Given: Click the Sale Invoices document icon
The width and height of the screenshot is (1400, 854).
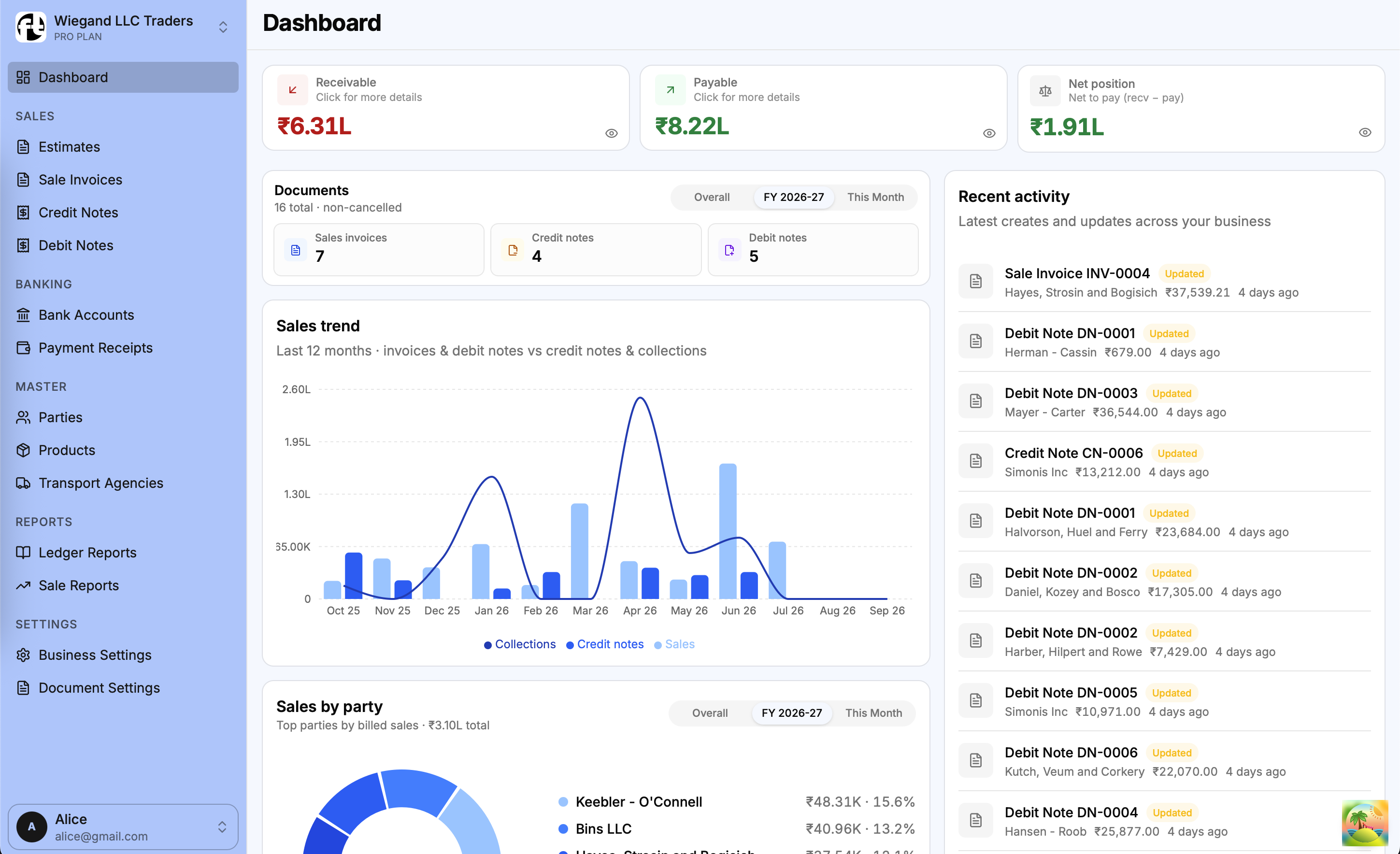Looking at the screenshot, I should pos(23,180).
